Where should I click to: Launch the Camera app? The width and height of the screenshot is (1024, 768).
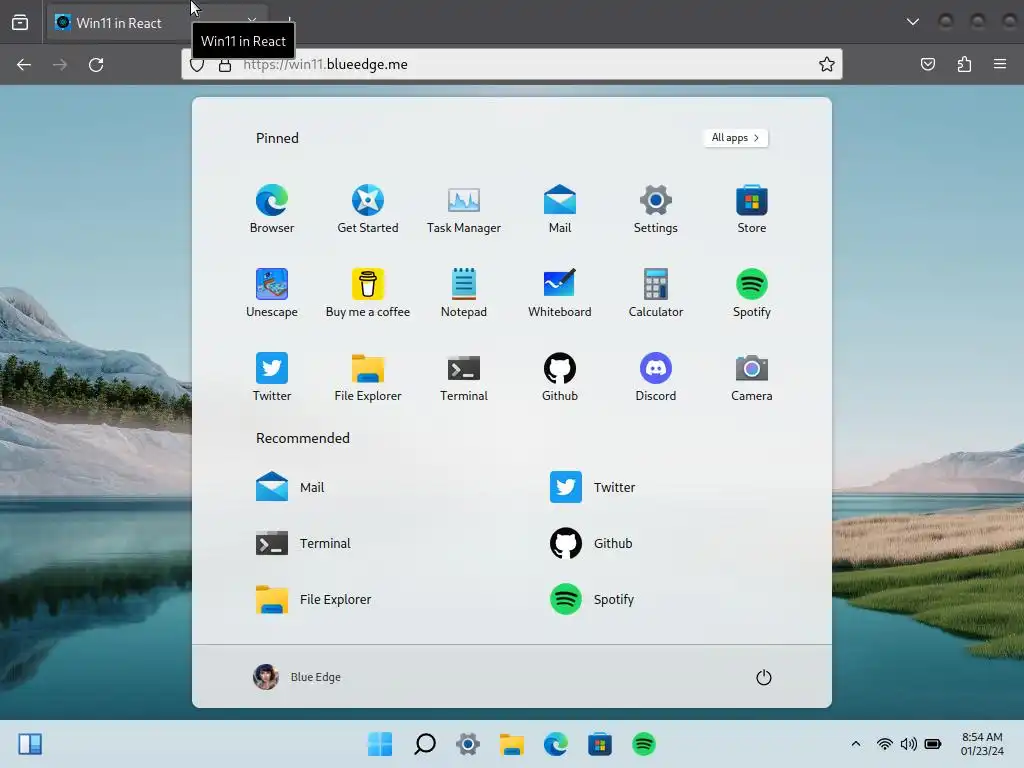coord(752,377)
